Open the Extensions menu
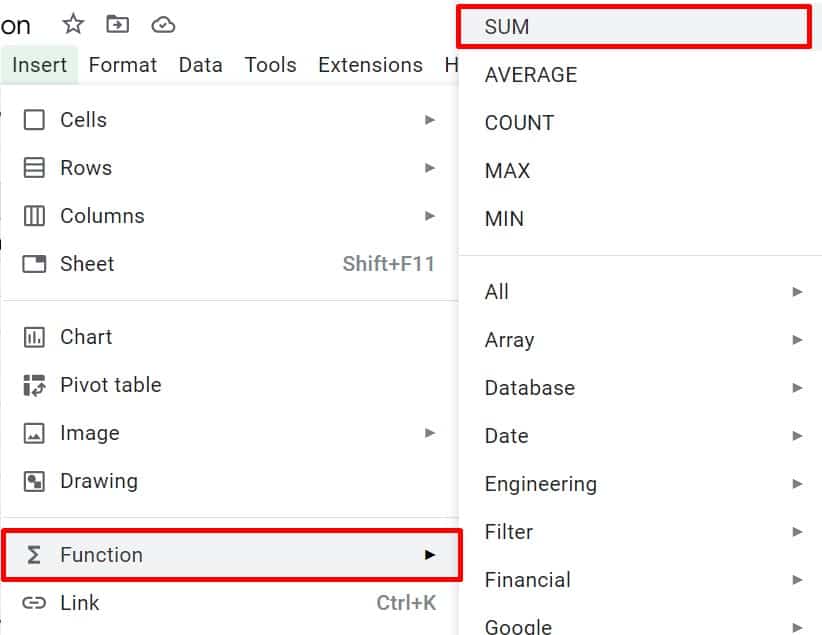Viewport: 822px width, 635px height. pyautogui.click(x=370, y=65)
